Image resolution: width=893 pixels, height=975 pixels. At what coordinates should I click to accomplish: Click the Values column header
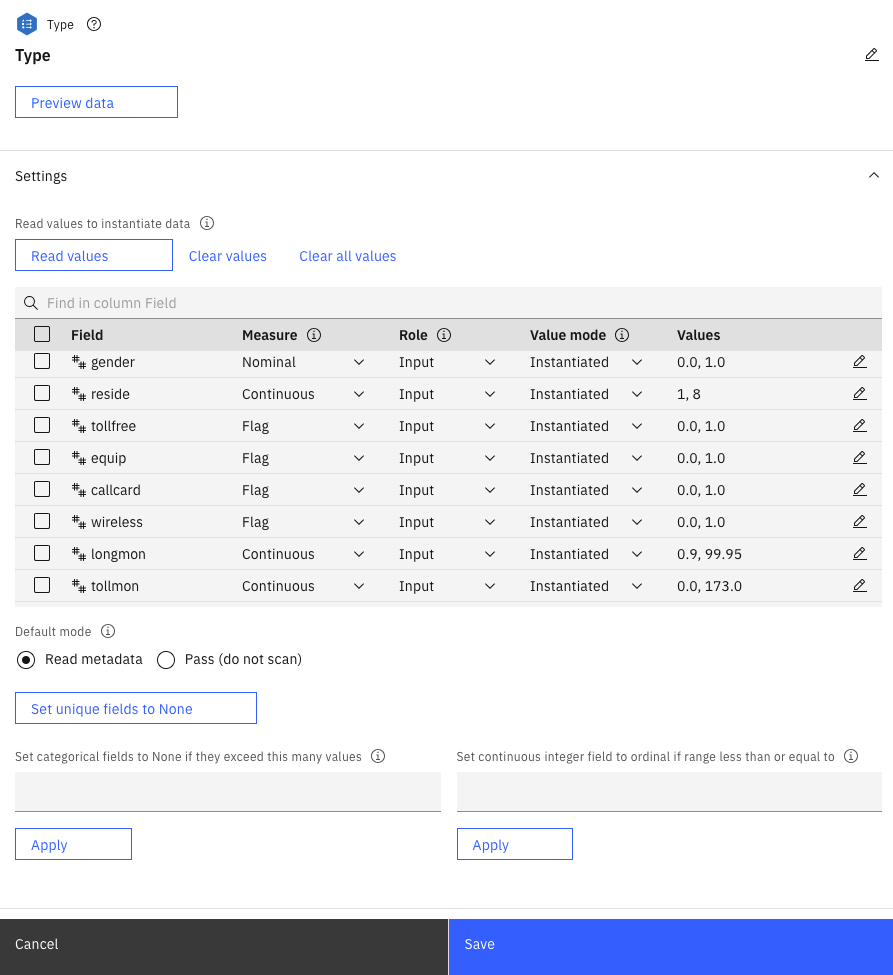coord(698,335)
